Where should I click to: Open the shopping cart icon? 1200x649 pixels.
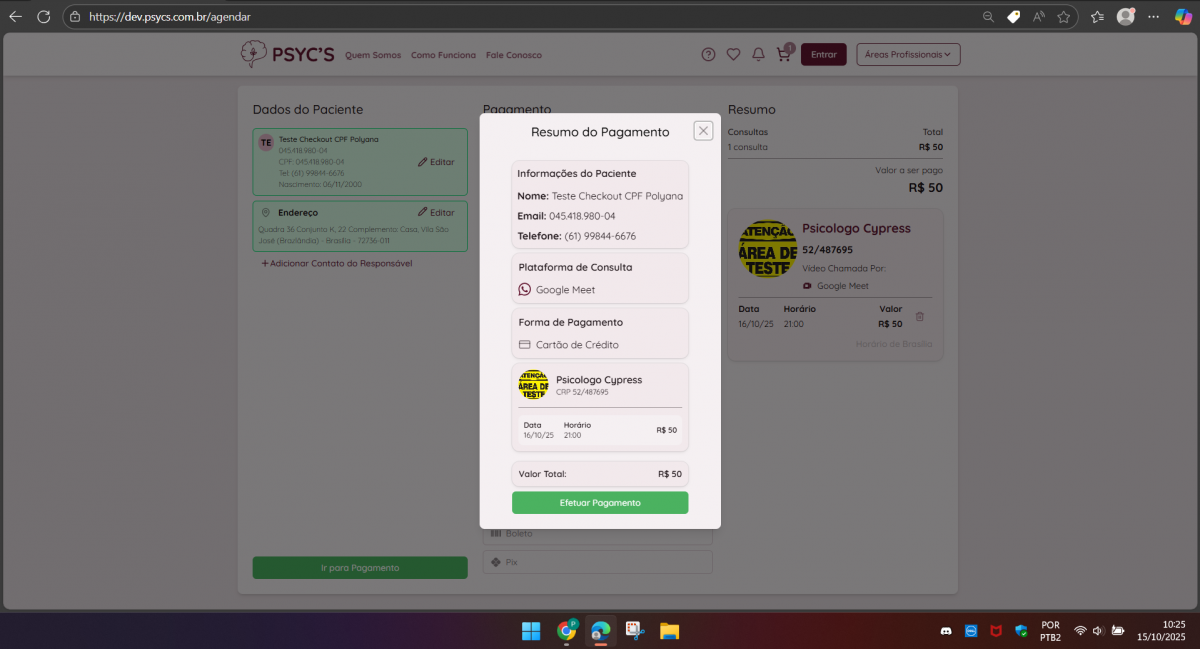pos(783,55)
